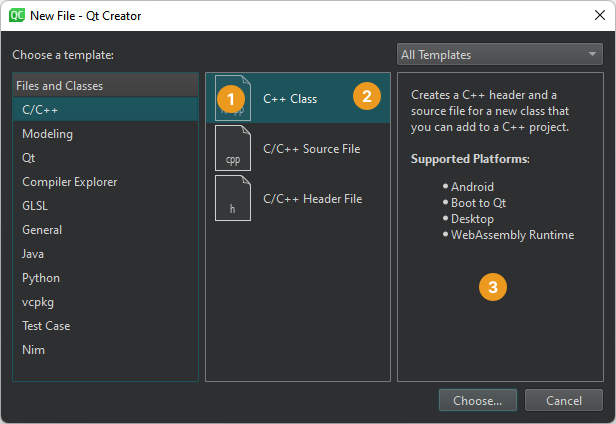
Task: Click the cpp source file icon
Action: (232, 148)
